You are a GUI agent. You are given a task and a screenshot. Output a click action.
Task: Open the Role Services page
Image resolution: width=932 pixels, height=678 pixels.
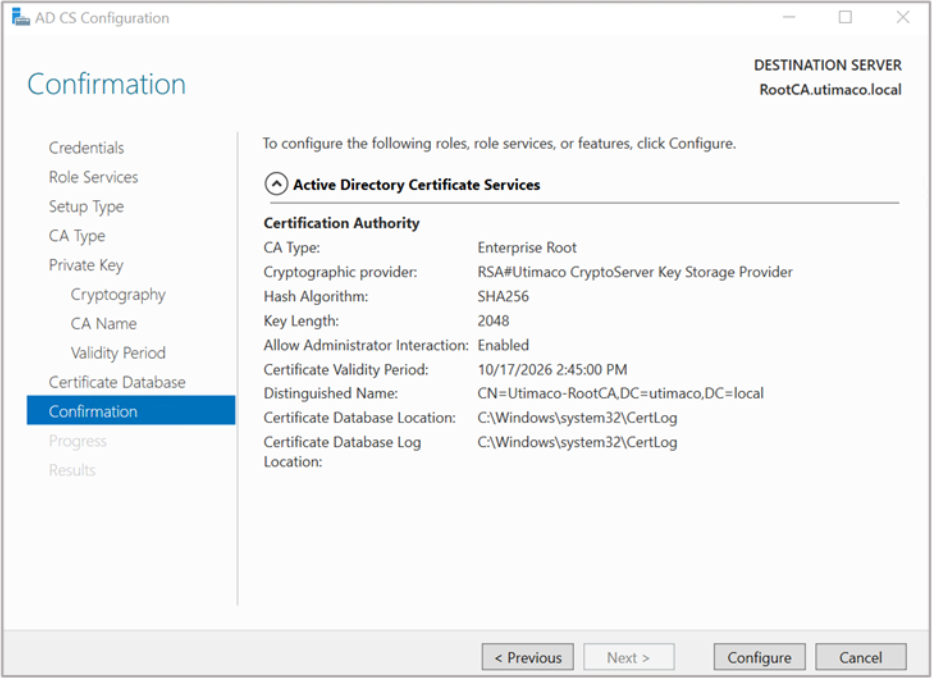pos(93,177)
